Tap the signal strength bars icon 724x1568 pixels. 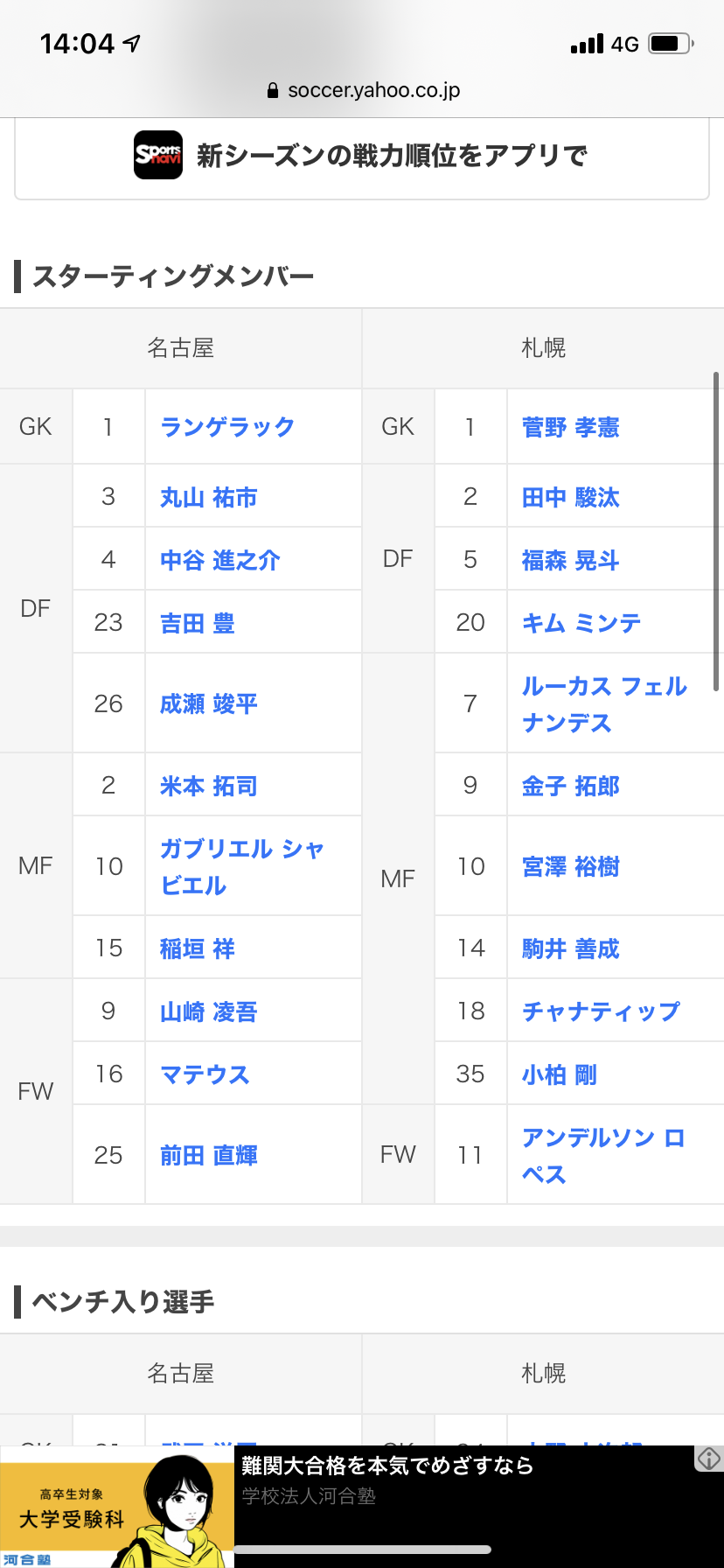coord(587,43)
